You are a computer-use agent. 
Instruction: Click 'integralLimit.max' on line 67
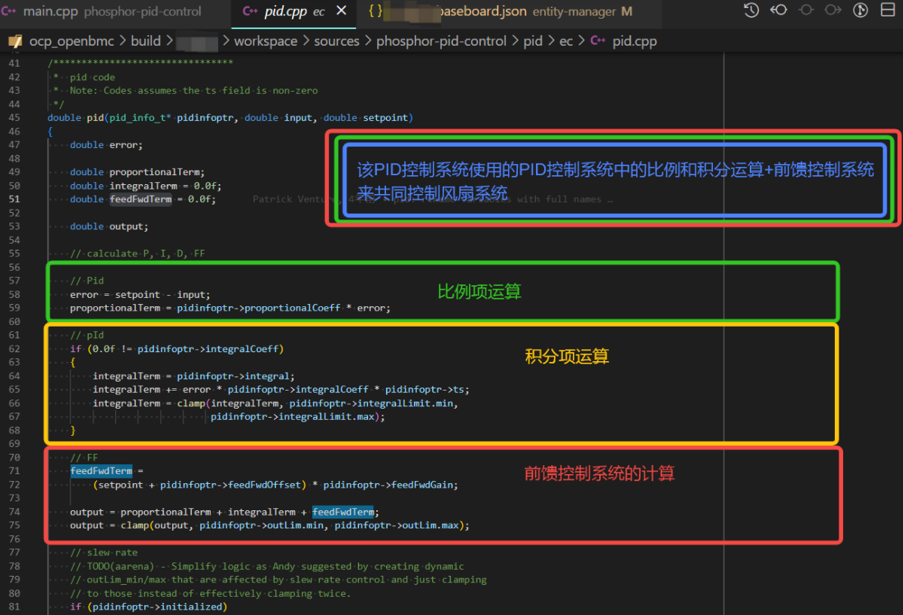327,417
